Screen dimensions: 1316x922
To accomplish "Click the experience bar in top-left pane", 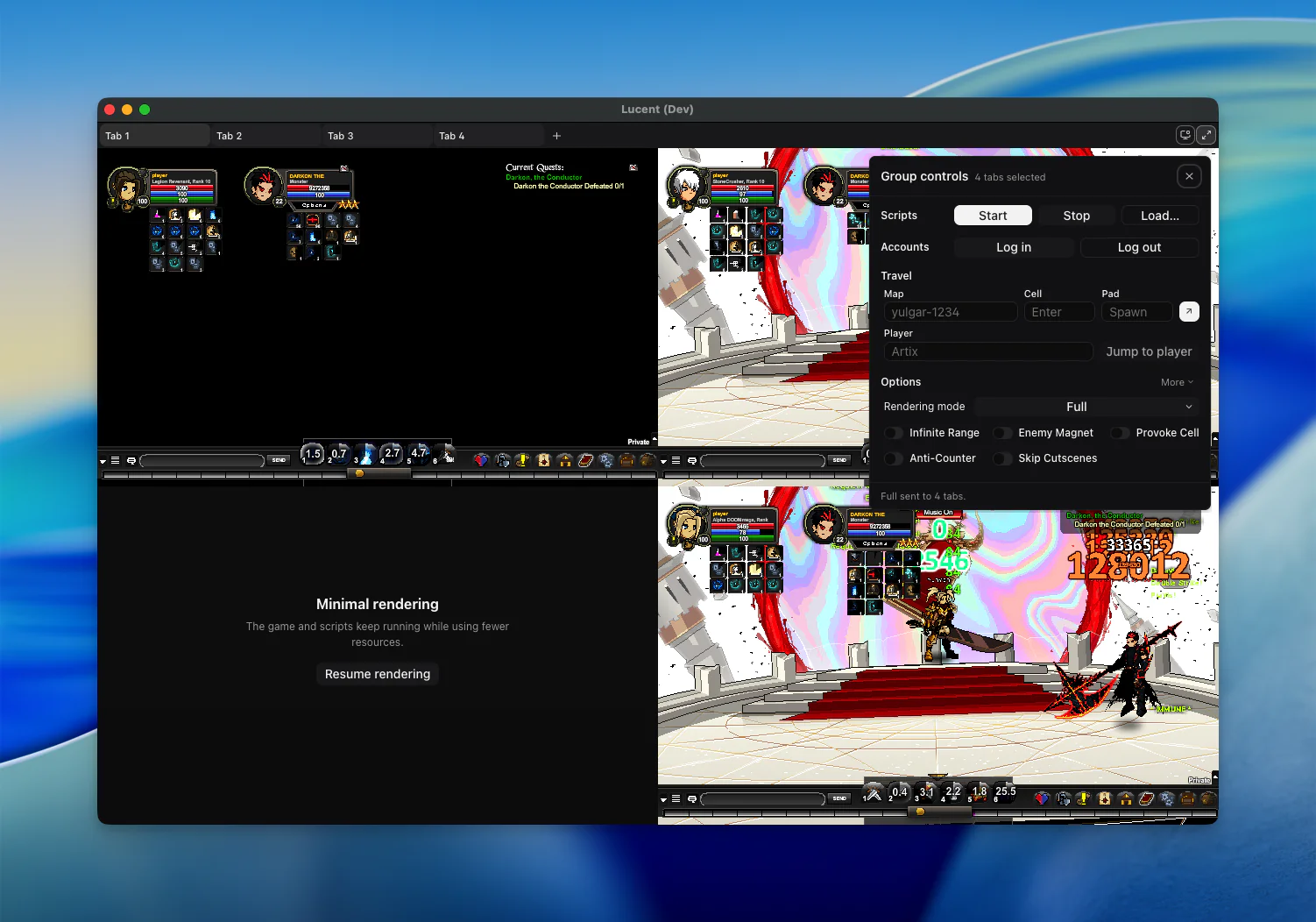I will coord(378,474).
